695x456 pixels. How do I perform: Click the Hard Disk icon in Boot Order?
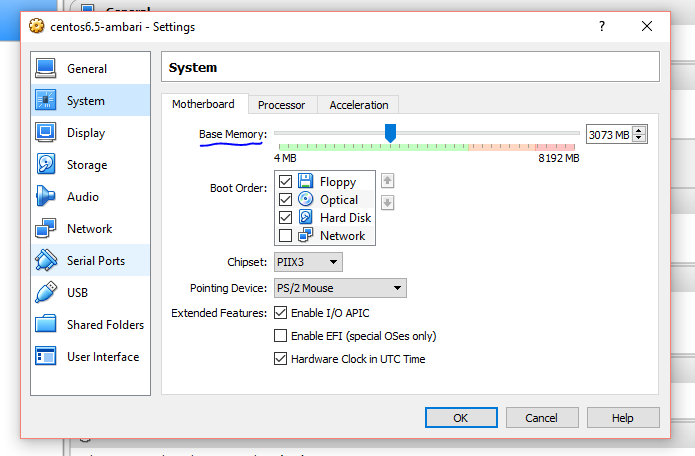(305, 217)
